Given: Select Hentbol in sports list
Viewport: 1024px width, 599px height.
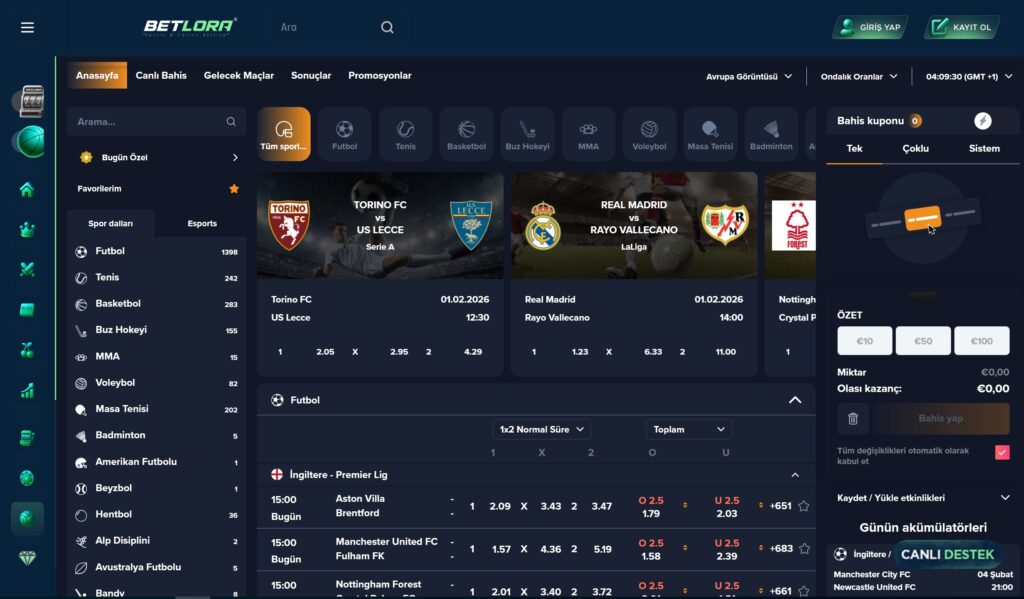Looking at the screenshot, I should 156,515.
